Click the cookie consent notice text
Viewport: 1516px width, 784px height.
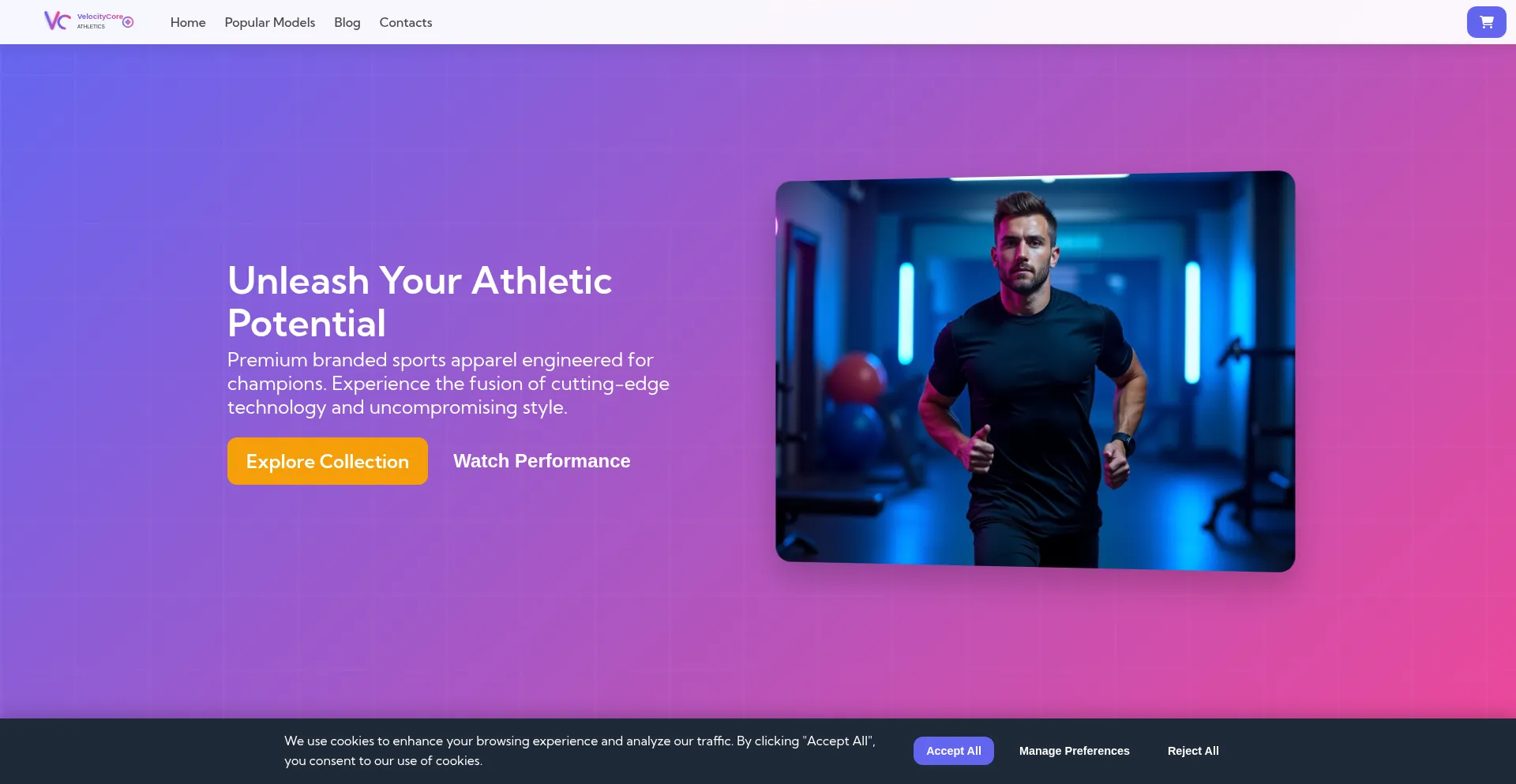pyautogui.click(x=580, y=751)
